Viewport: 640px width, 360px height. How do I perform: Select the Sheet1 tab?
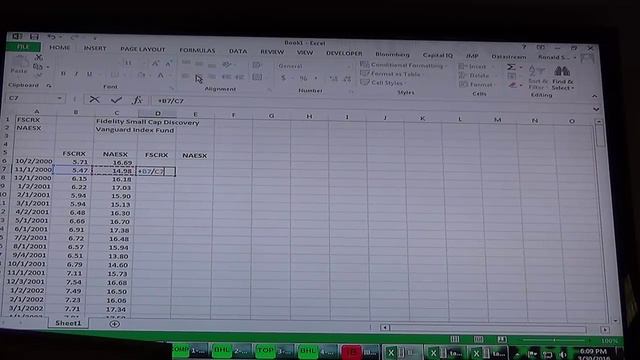click(68, 323)
